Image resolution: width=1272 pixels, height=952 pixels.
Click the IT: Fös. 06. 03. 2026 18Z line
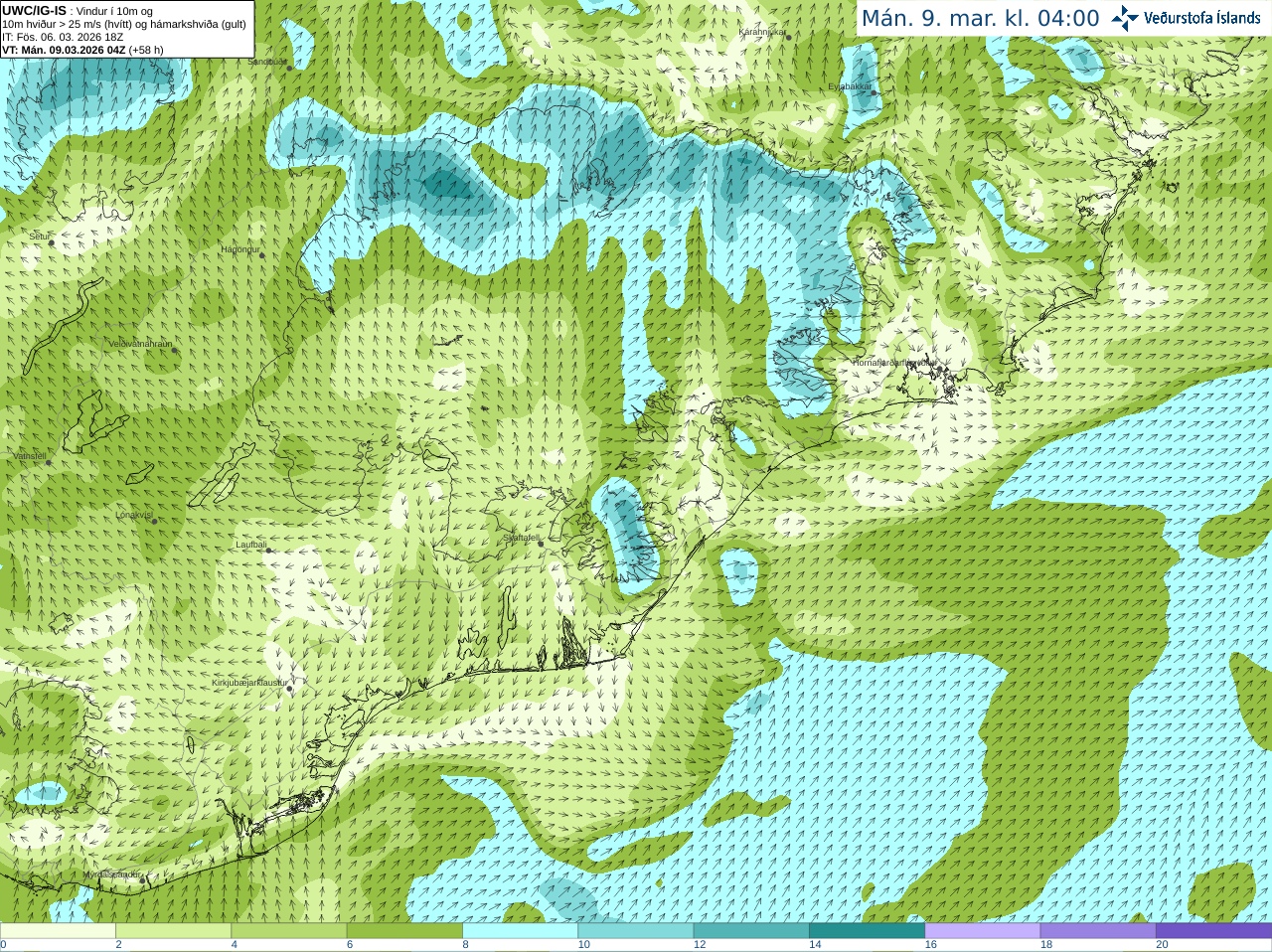point(63,37)
